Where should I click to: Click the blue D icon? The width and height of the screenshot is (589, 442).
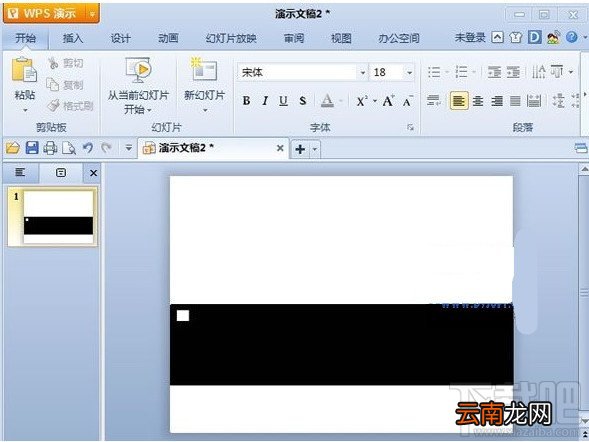tap(534, 37)
